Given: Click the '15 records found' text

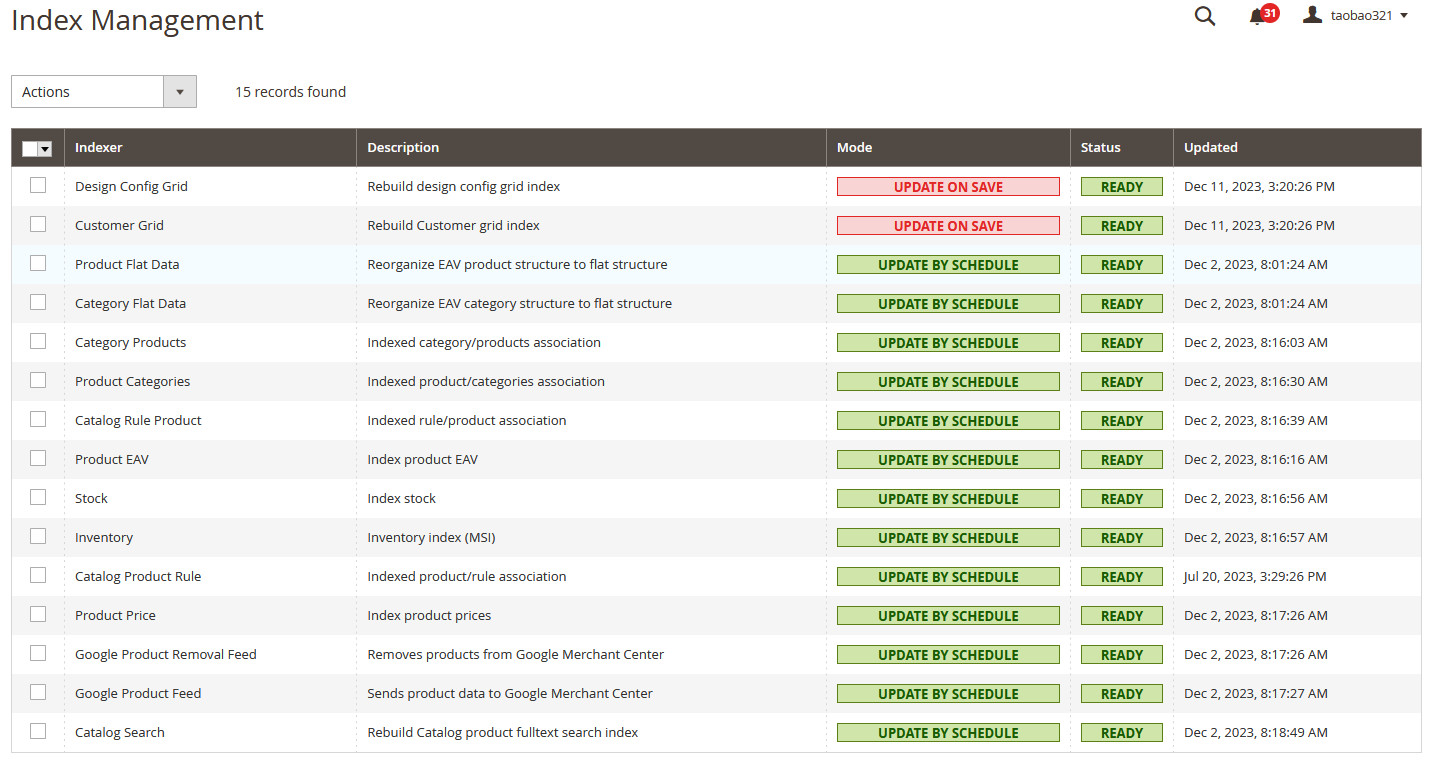Looking at the screenshot, I should (x=290, y=91).
